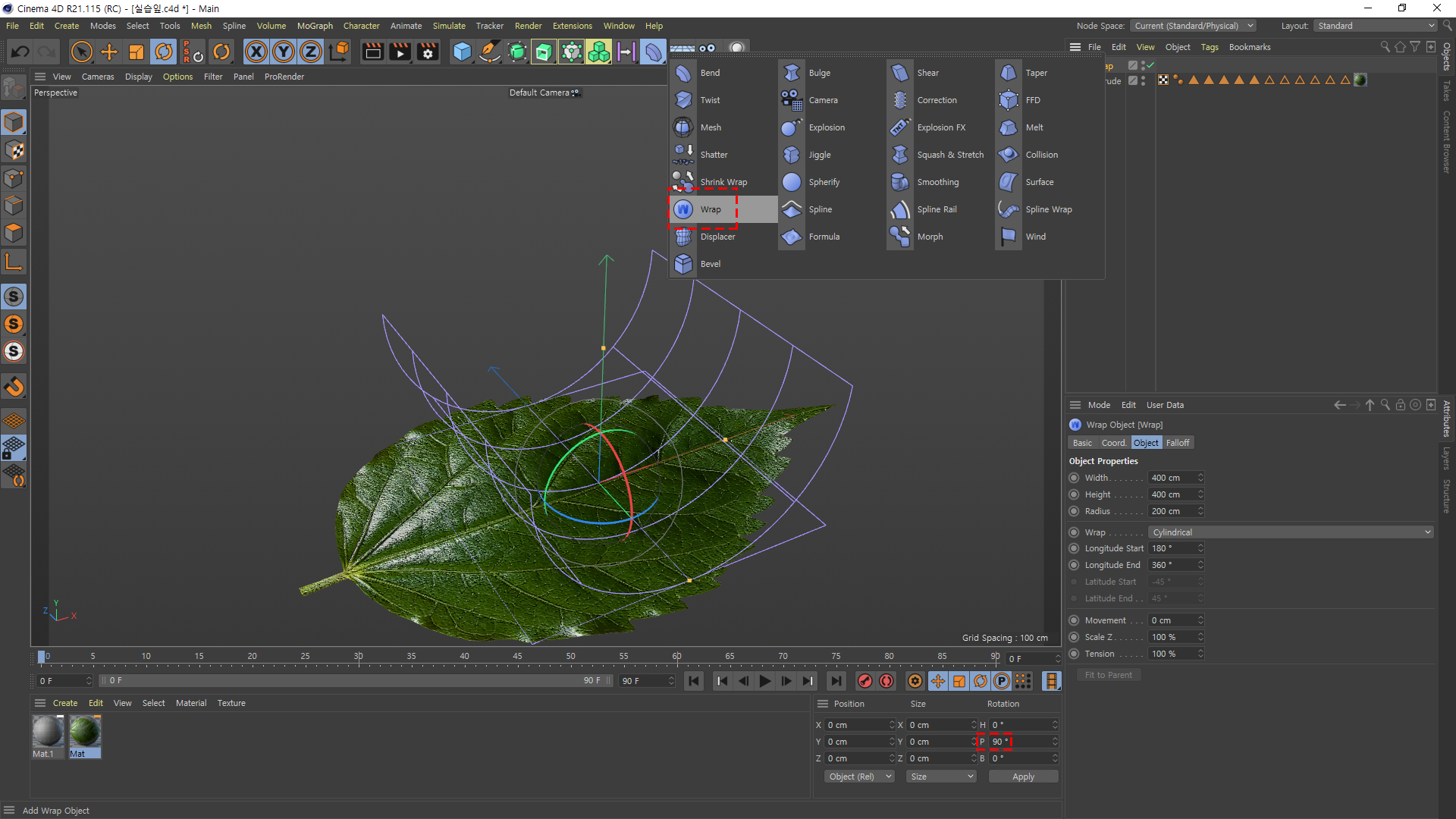
Task: Click the Twist deformer icon
Action: (683, 100)
